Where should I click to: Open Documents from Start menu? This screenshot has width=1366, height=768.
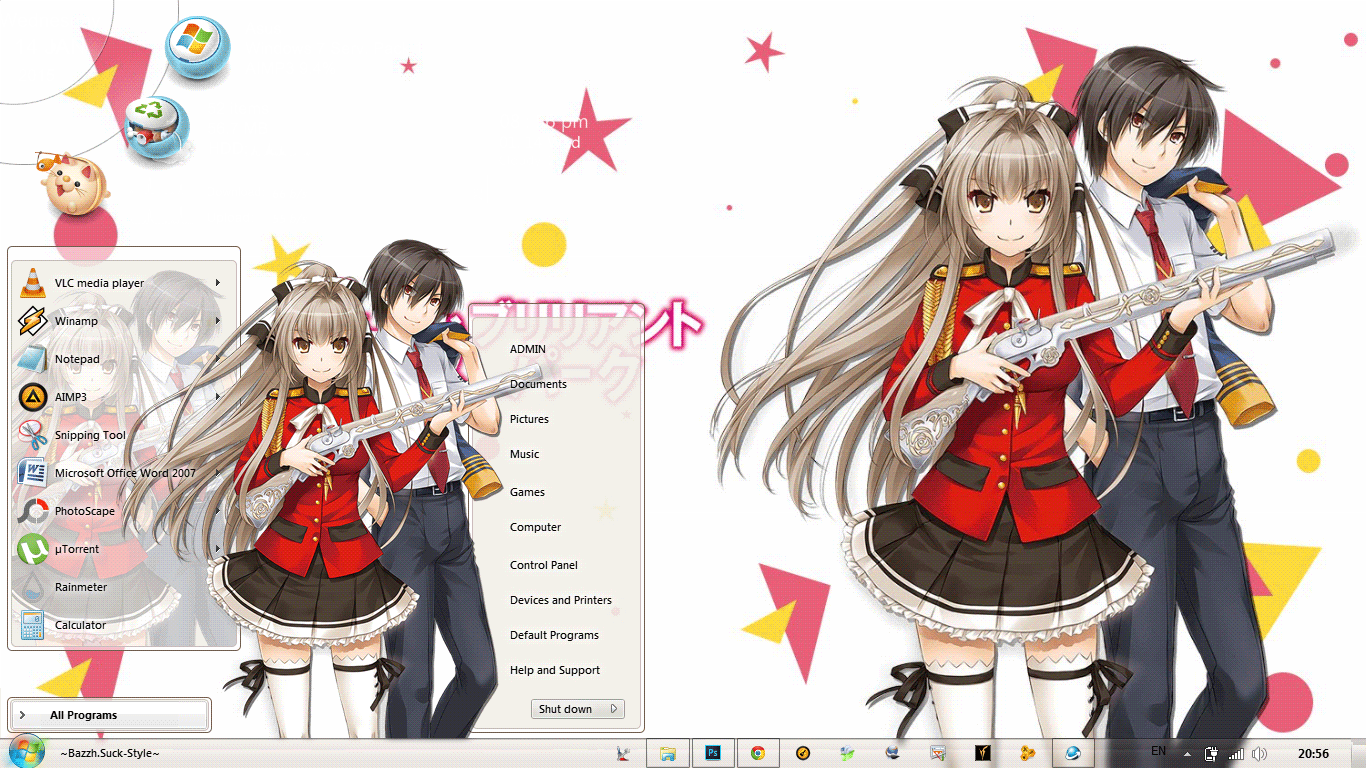click(538, 384)
